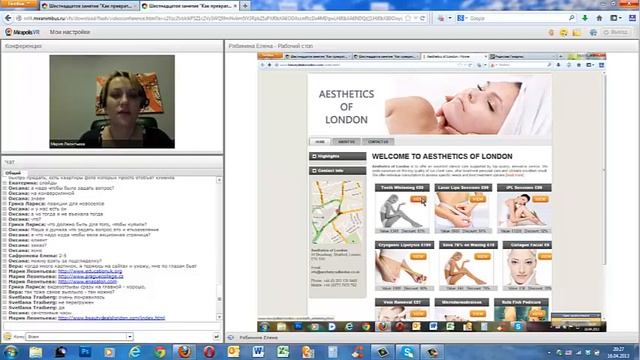This screenshot has width=640, height=360.
Task: Switch to the second Шестнадцатое занятие tab
Action: pyautogui.click(x=189, y=6)
